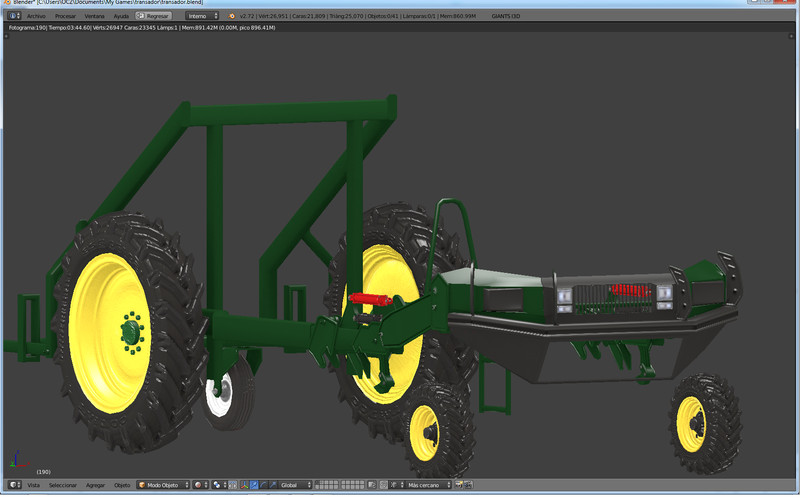Screen dimensions: 800x500
Task: Open the Más cercano snap target dropdown
Action: coord(428,485)
